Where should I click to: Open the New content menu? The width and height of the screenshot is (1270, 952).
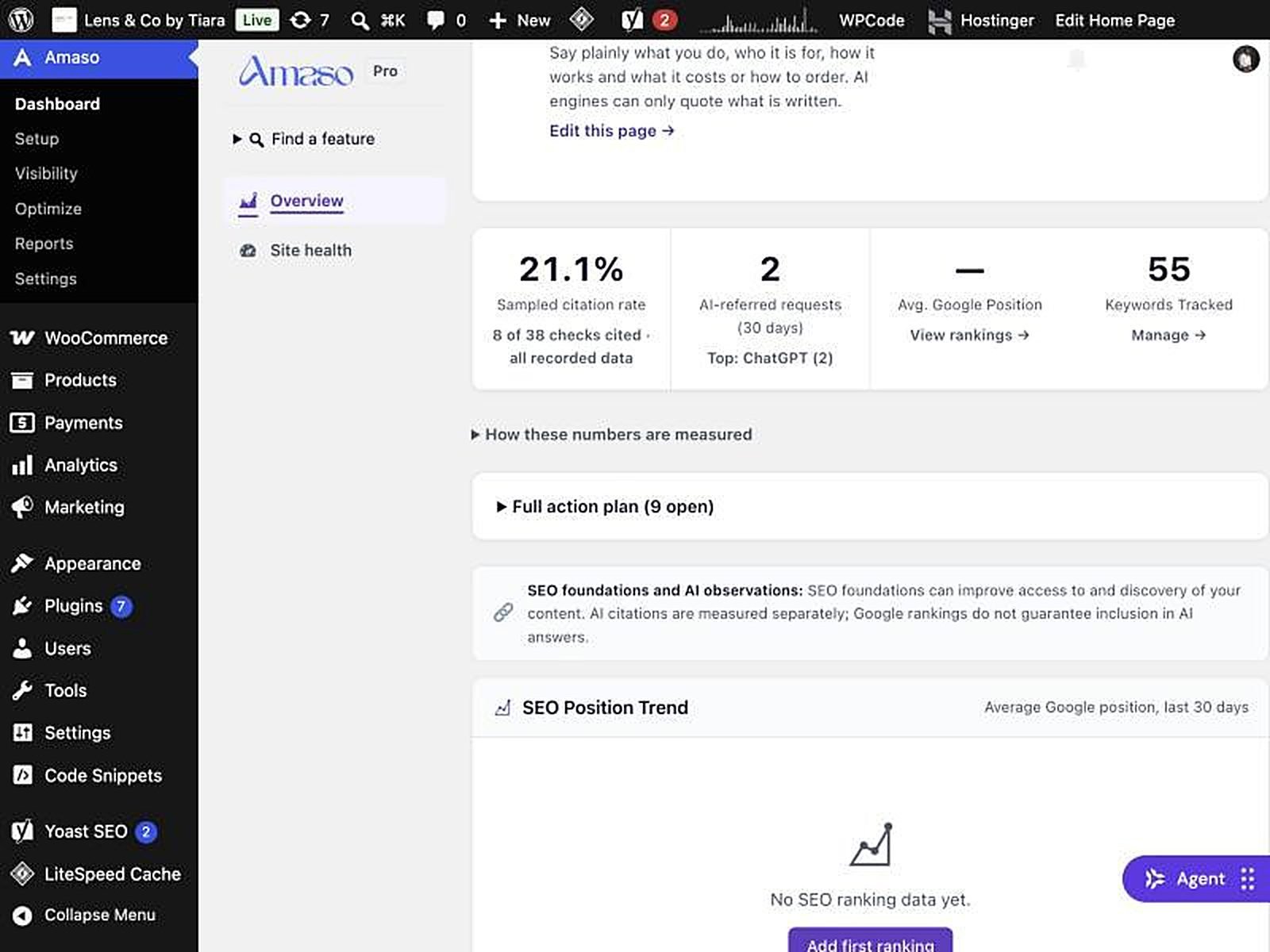pos(519,20)
